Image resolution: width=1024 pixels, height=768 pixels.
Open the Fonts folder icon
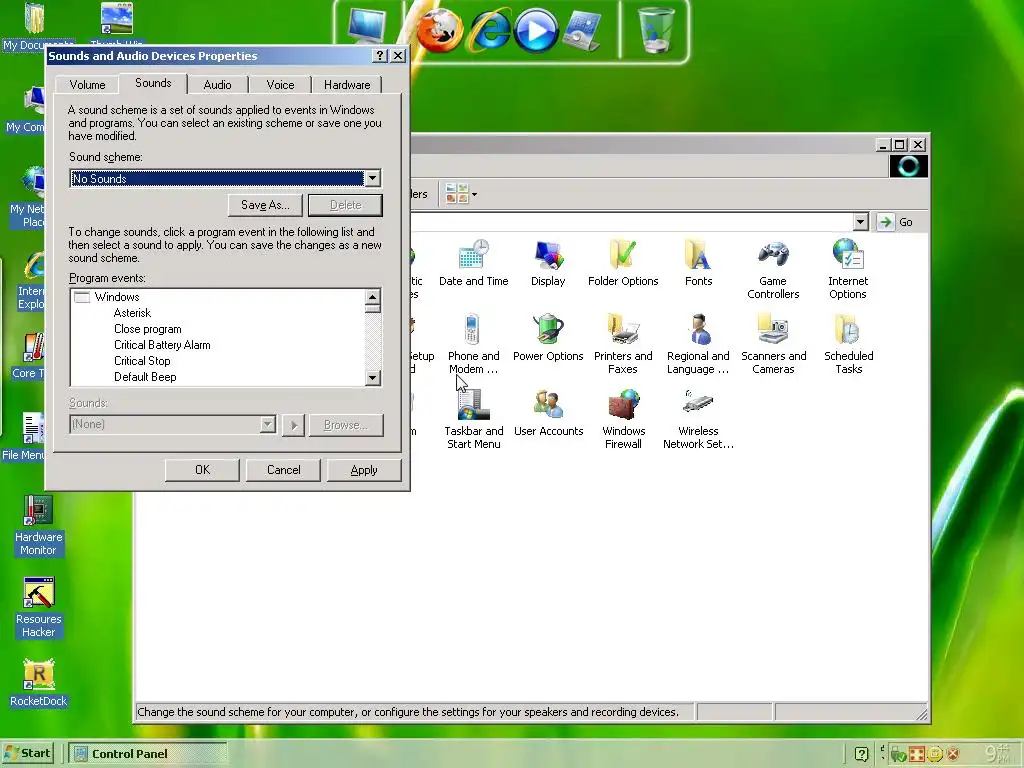pos(698,263)
